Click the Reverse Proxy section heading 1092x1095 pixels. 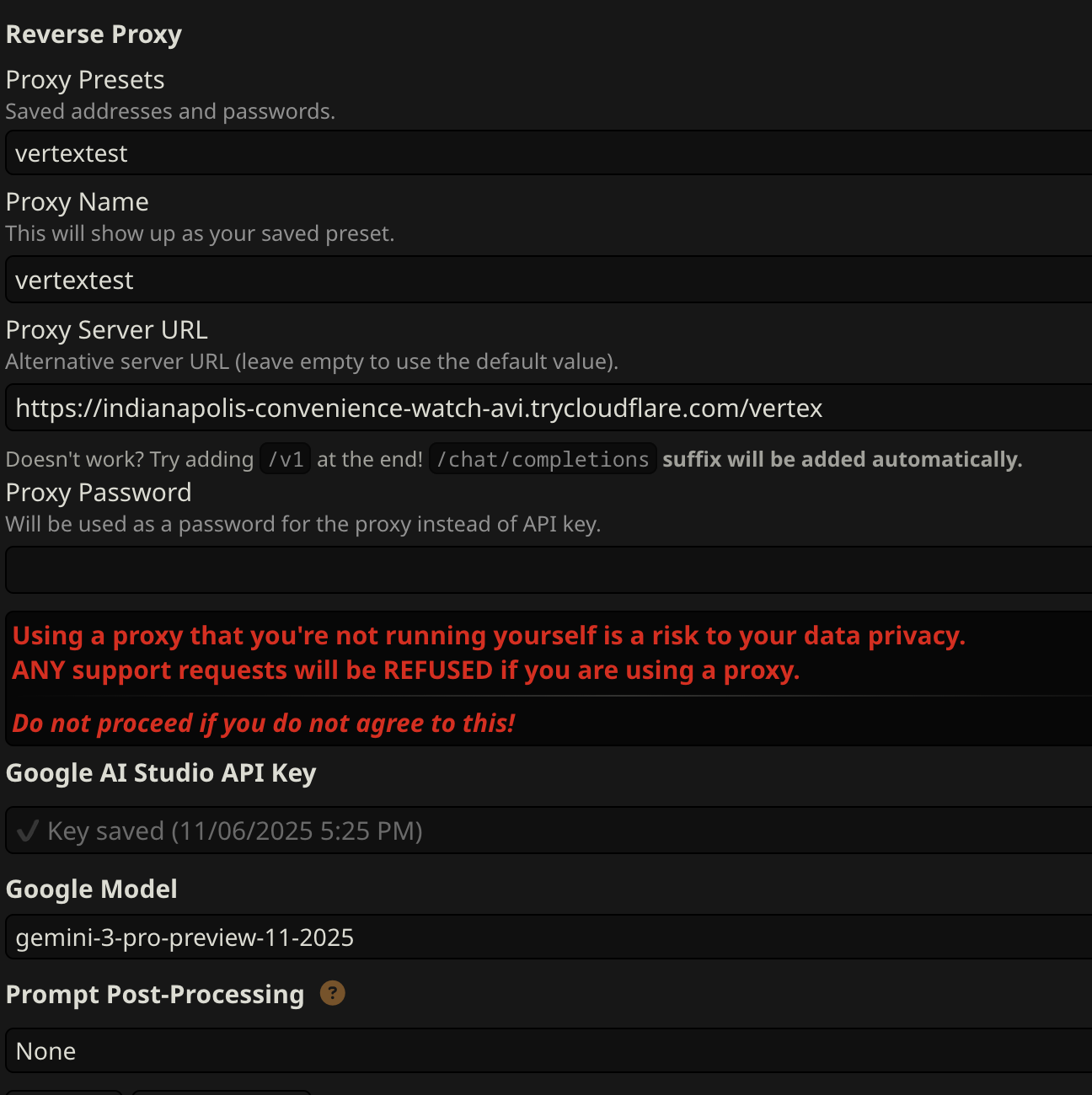tap(94, 35)
